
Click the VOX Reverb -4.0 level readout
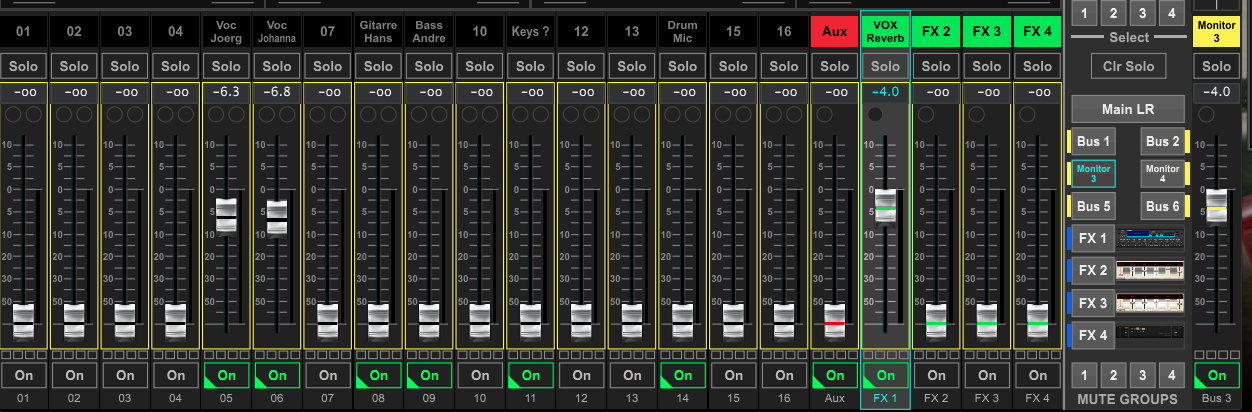click(885, 92)
